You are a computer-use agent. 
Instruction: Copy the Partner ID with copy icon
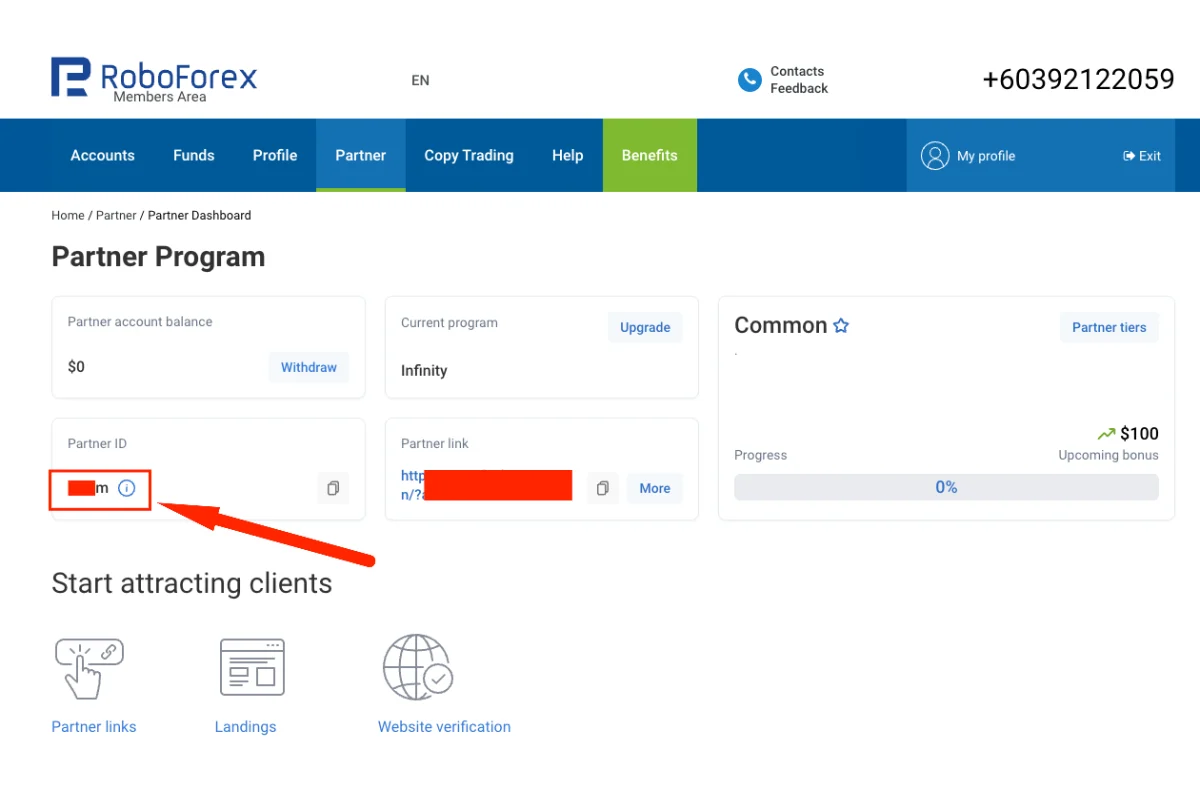click(333, 488)
